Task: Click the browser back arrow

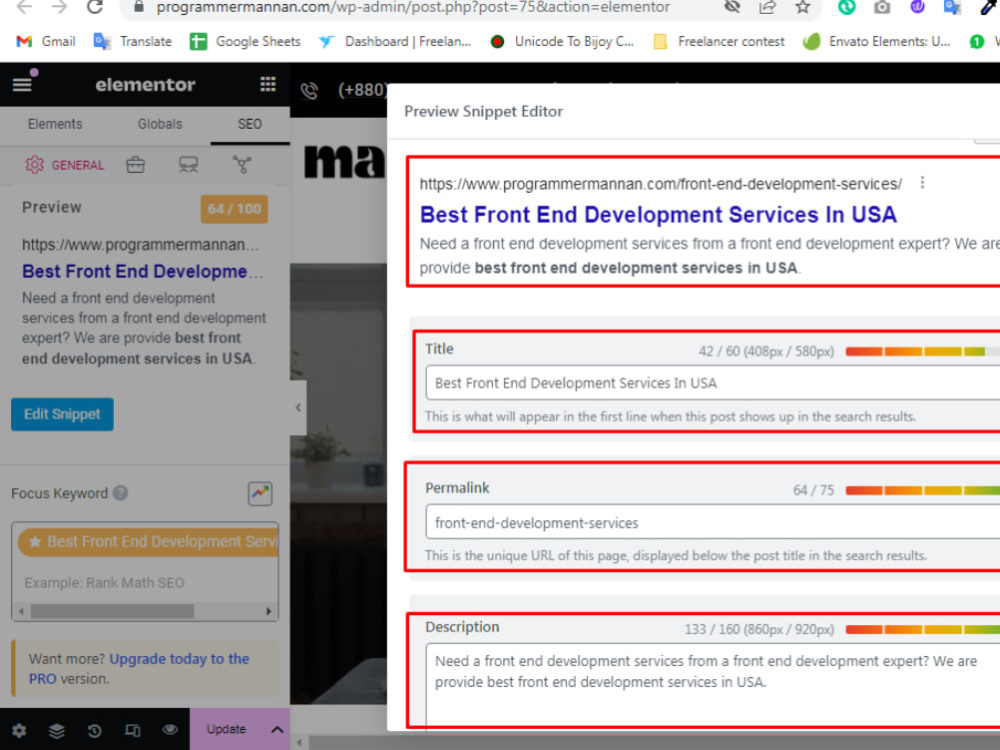Action: pos(24,7)
